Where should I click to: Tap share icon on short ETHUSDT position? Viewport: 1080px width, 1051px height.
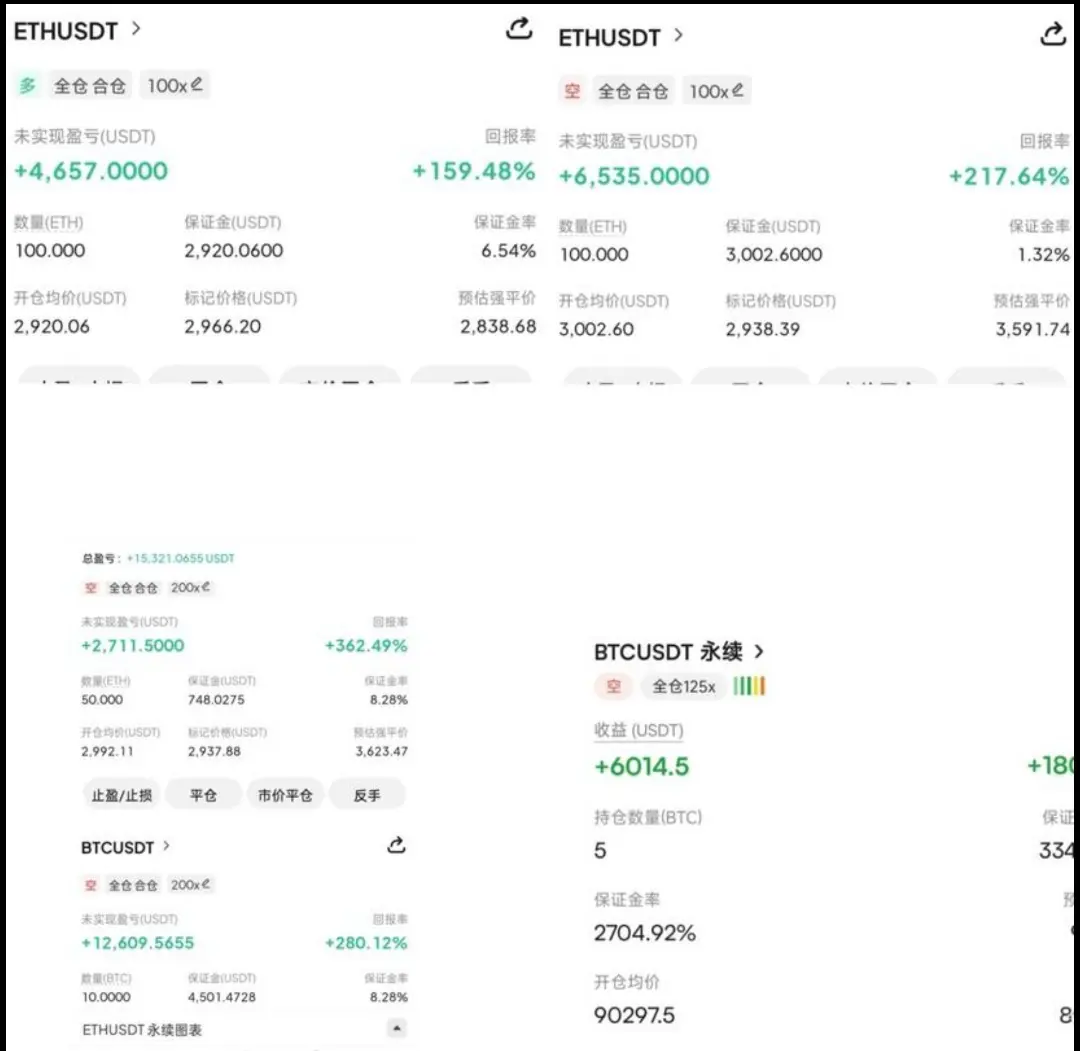(x=1053, y=35)
